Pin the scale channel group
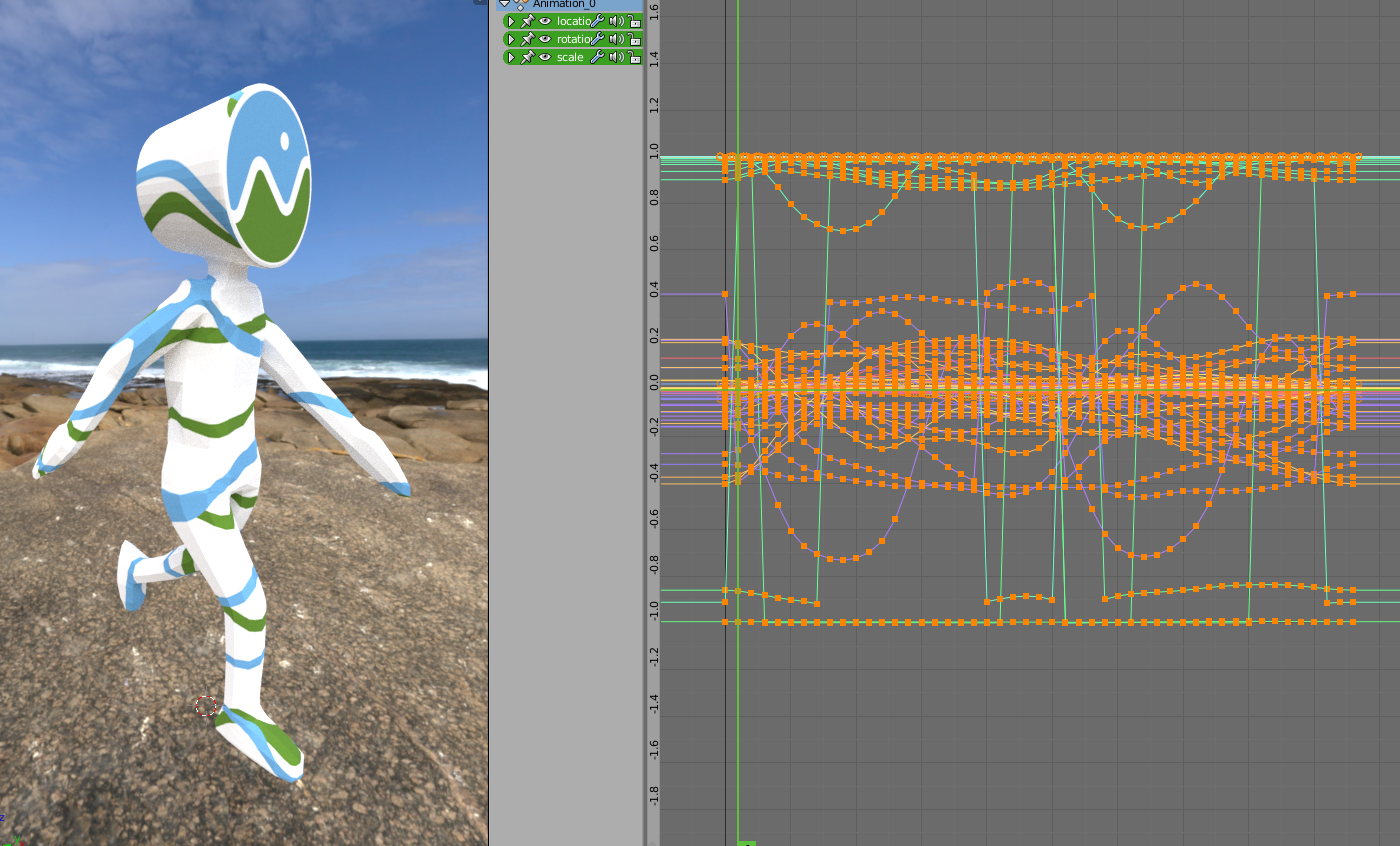The height and width of the screenshot is (846, 1400). tap(527, 57)
